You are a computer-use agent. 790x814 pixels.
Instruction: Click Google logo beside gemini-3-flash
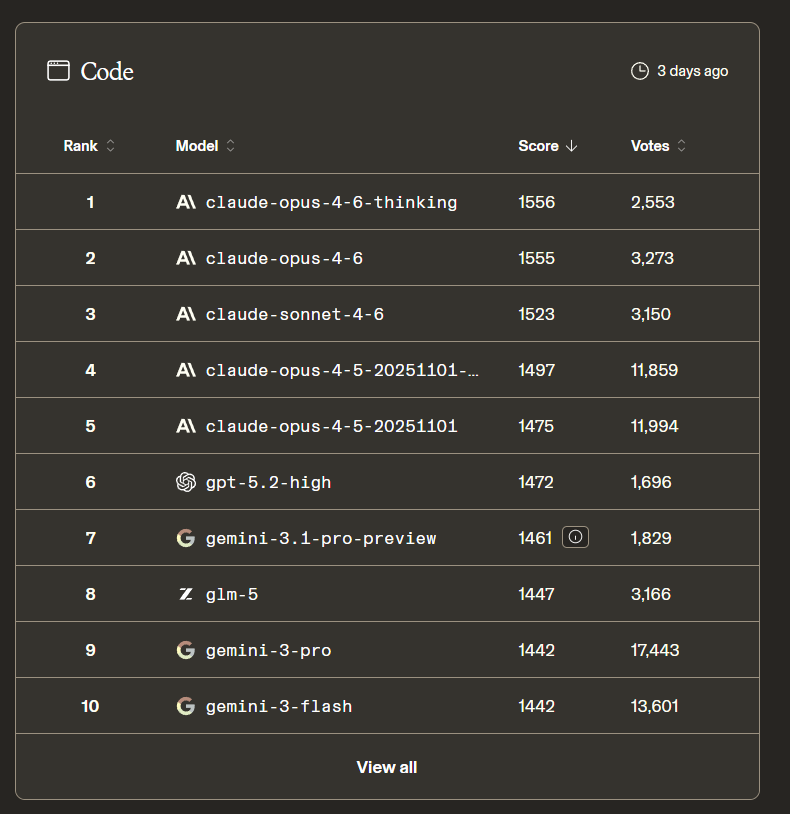coord(186,706)
